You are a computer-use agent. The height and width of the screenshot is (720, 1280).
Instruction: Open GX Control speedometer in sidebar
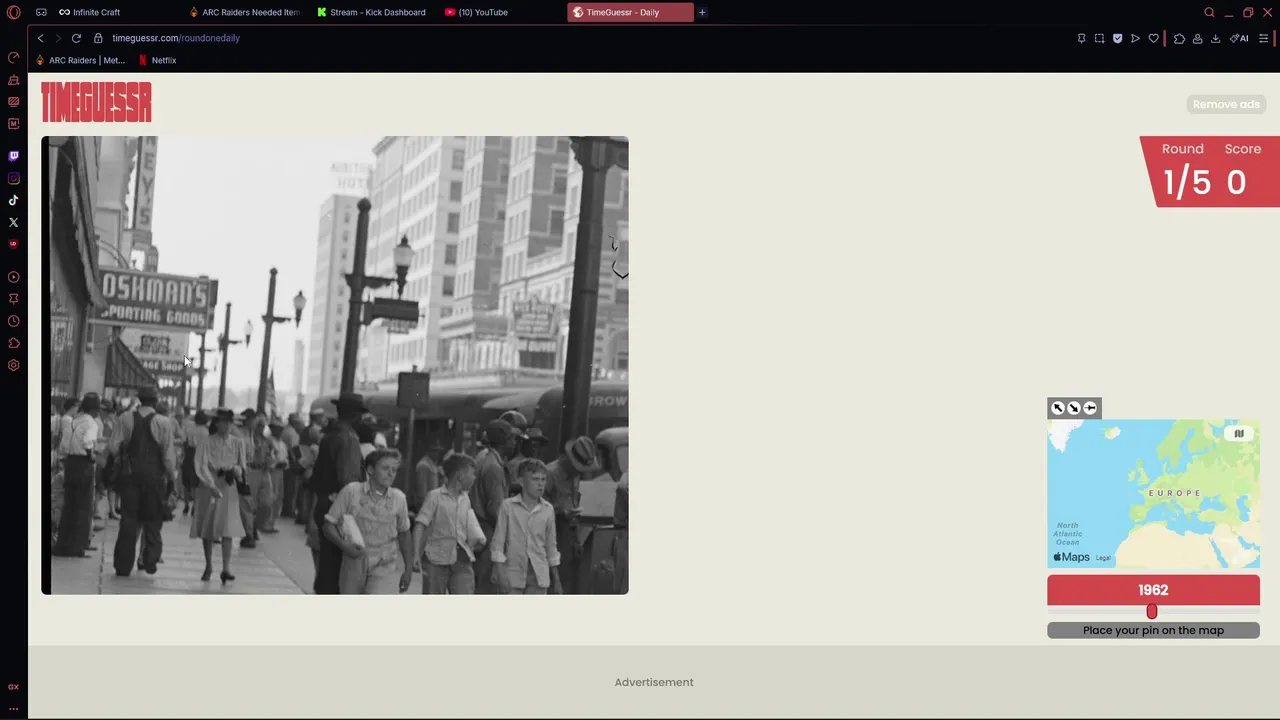tap(13, 57)
